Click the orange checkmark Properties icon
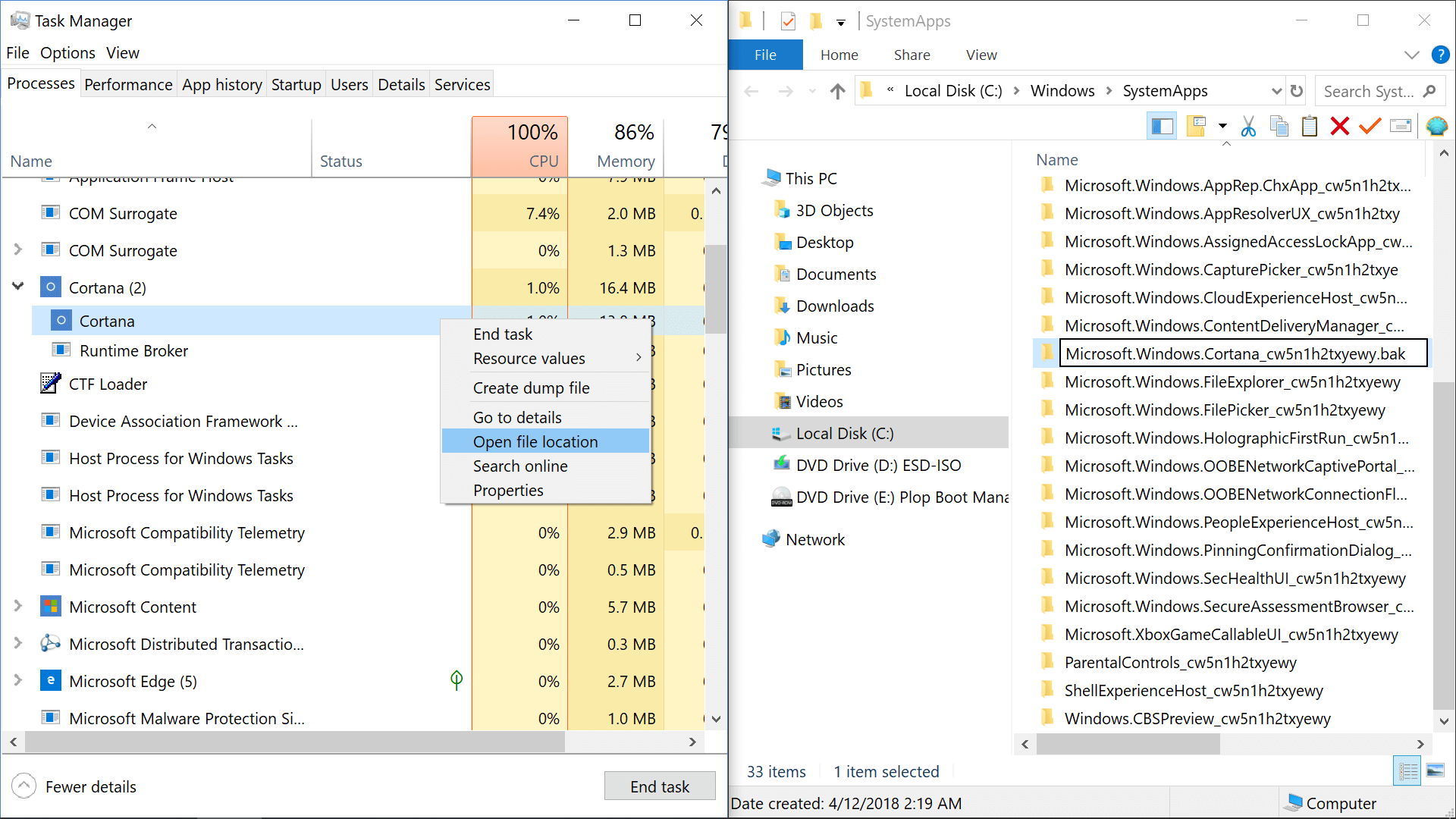 (1370, 126)
